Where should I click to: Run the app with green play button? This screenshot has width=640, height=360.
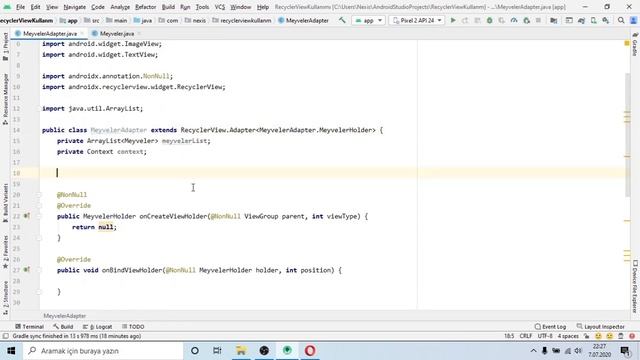click(453, 20)
